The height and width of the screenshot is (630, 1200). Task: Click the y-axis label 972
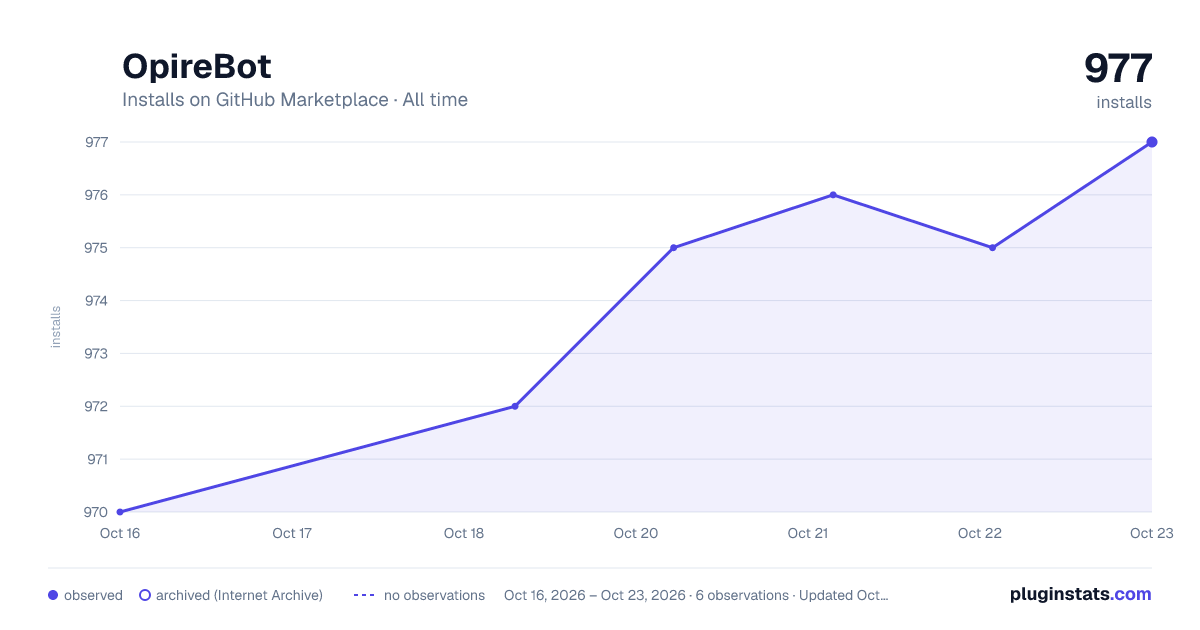coord(97,406)
